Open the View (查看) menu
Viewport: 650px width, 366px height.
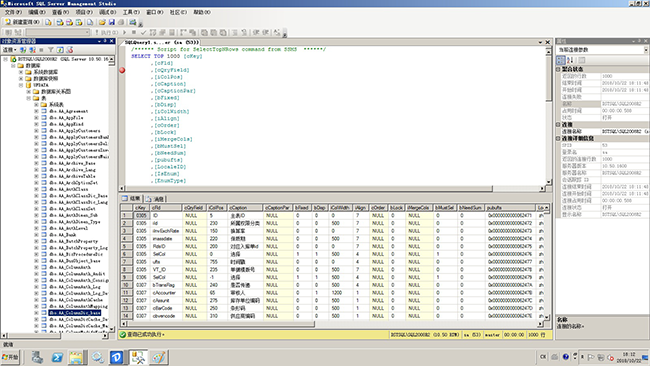(x=61, y=12)
